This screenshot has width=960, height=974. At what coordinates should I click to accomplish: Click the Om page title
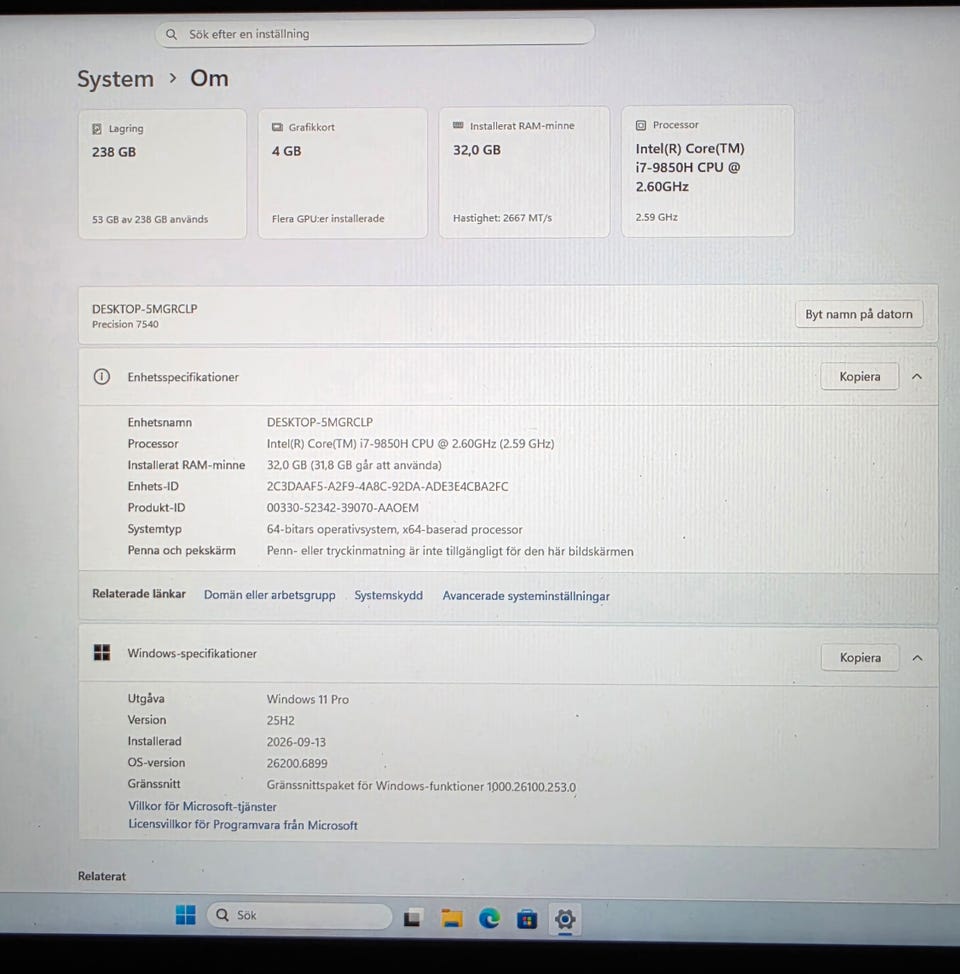209,78
